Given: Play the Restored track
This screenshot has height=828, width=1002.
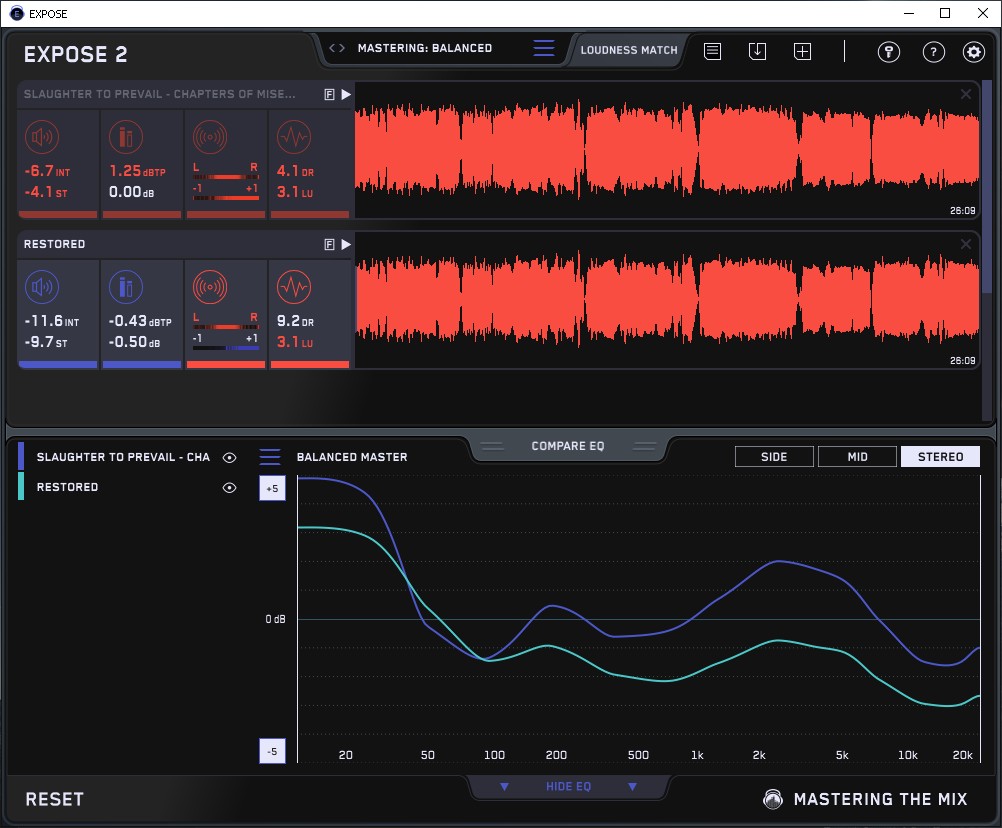Looking at the screenshot, I should coord(346,244).
